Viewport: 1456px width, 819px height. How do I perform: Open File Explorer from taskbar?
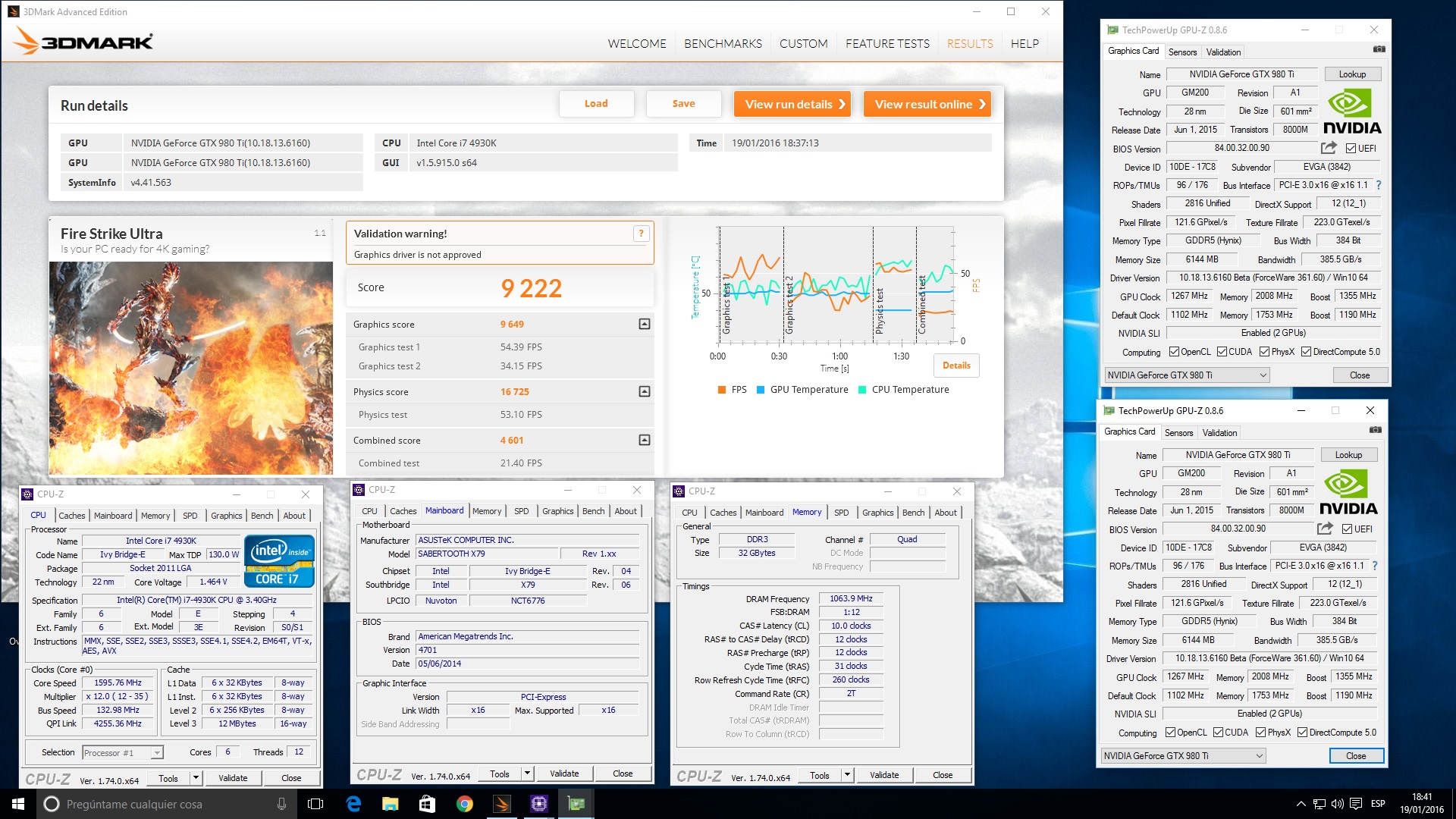click(390, 804)
